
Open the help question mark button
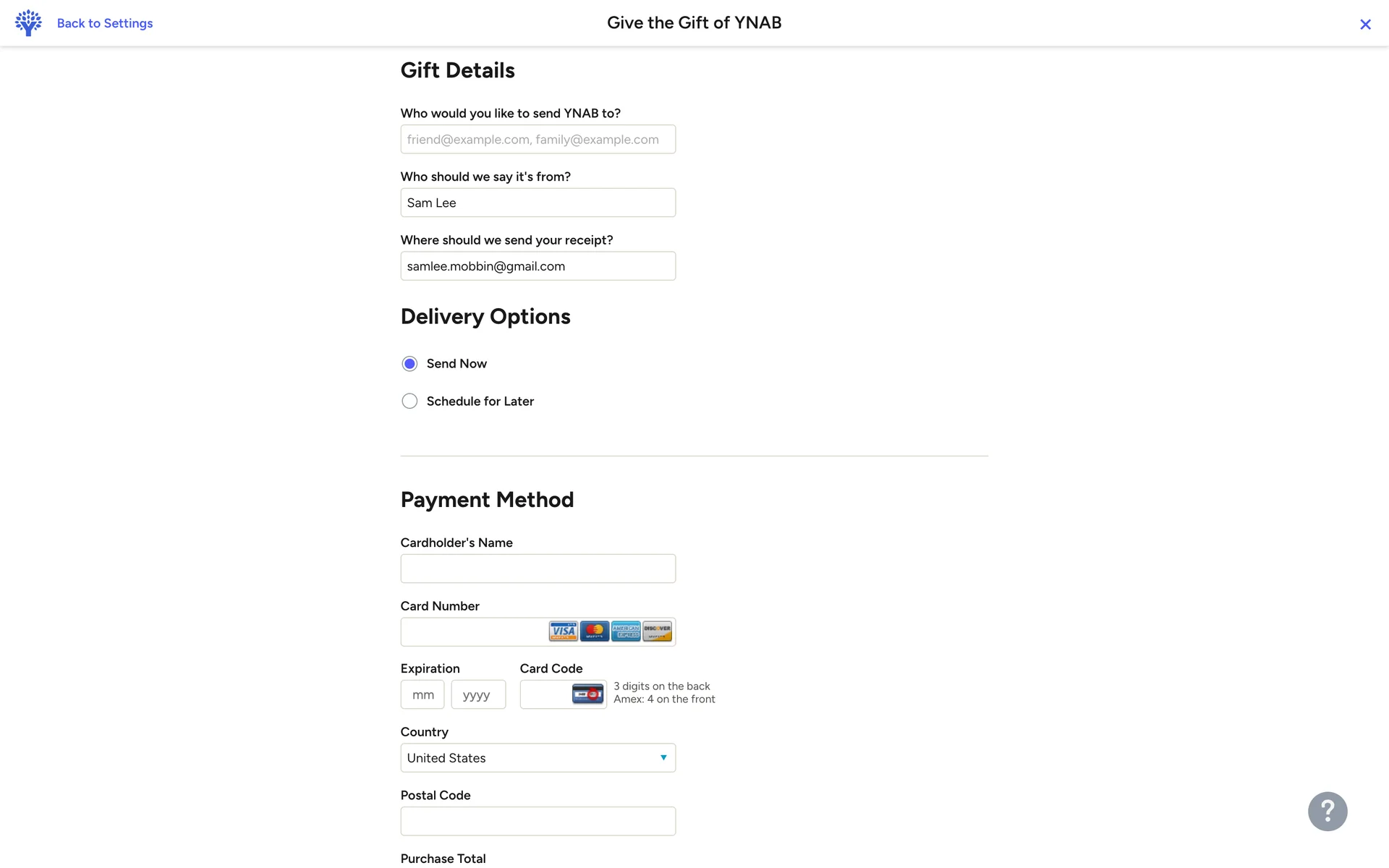tap(1327, 811)
